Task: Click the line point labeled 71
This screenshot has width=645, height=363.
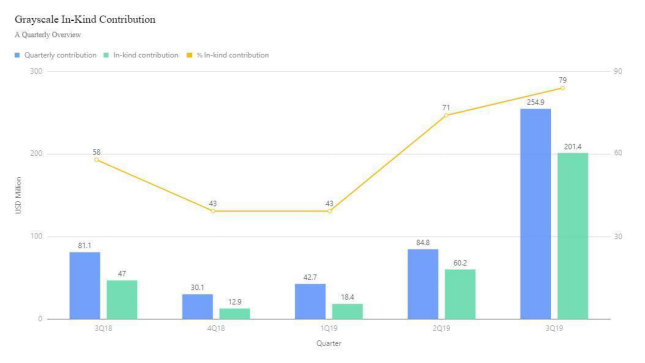Action: coord(446,116)
